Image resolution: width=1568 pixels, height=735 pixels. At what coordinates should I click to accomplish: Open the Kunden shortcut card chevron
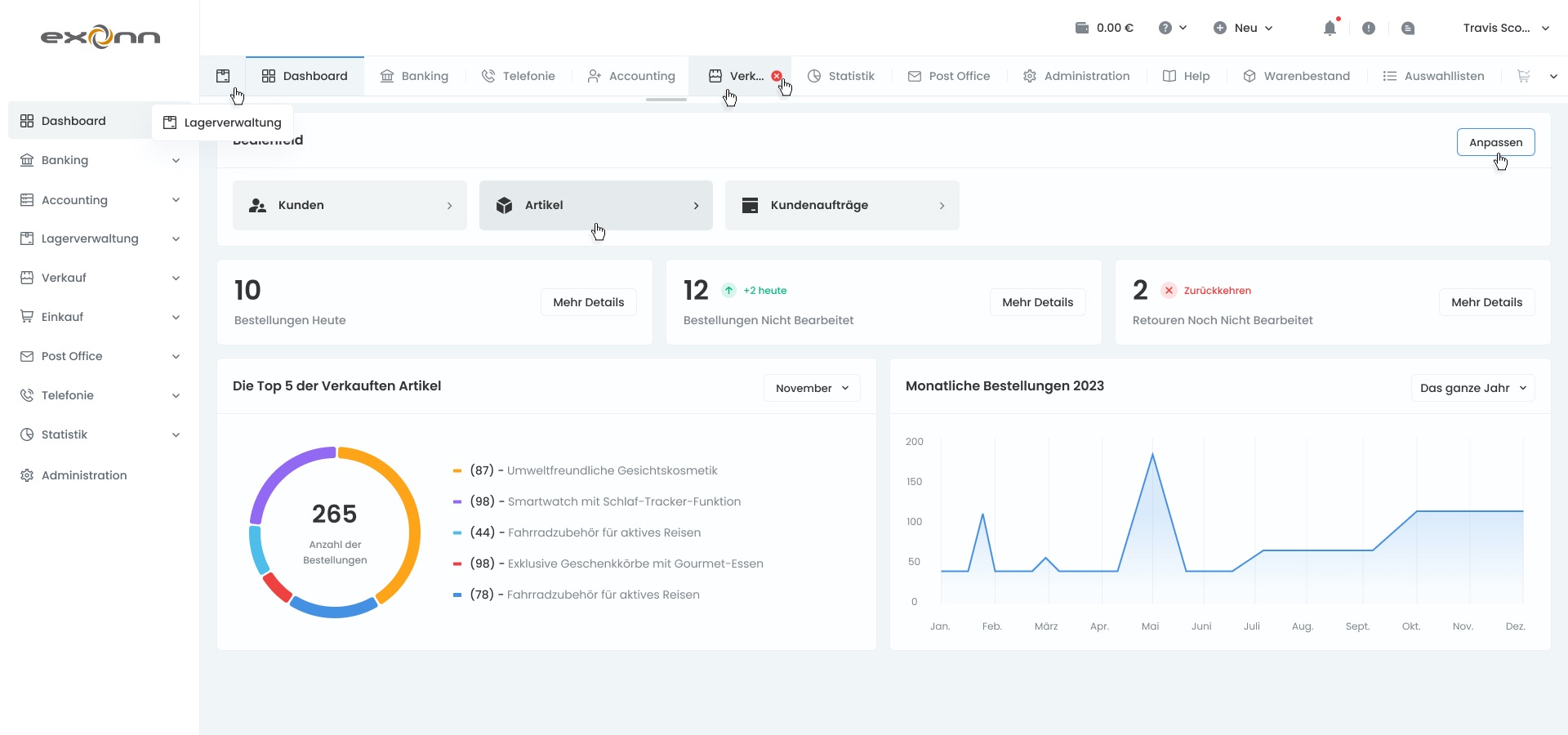[449, 206]
